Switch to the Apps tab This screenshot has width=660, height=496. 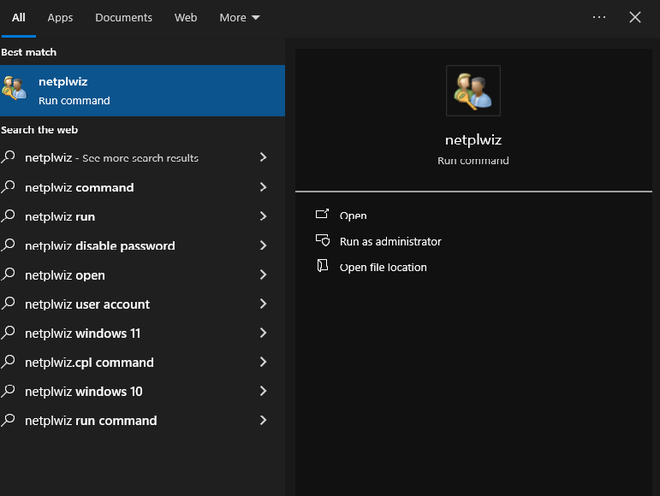pos(60,17)
